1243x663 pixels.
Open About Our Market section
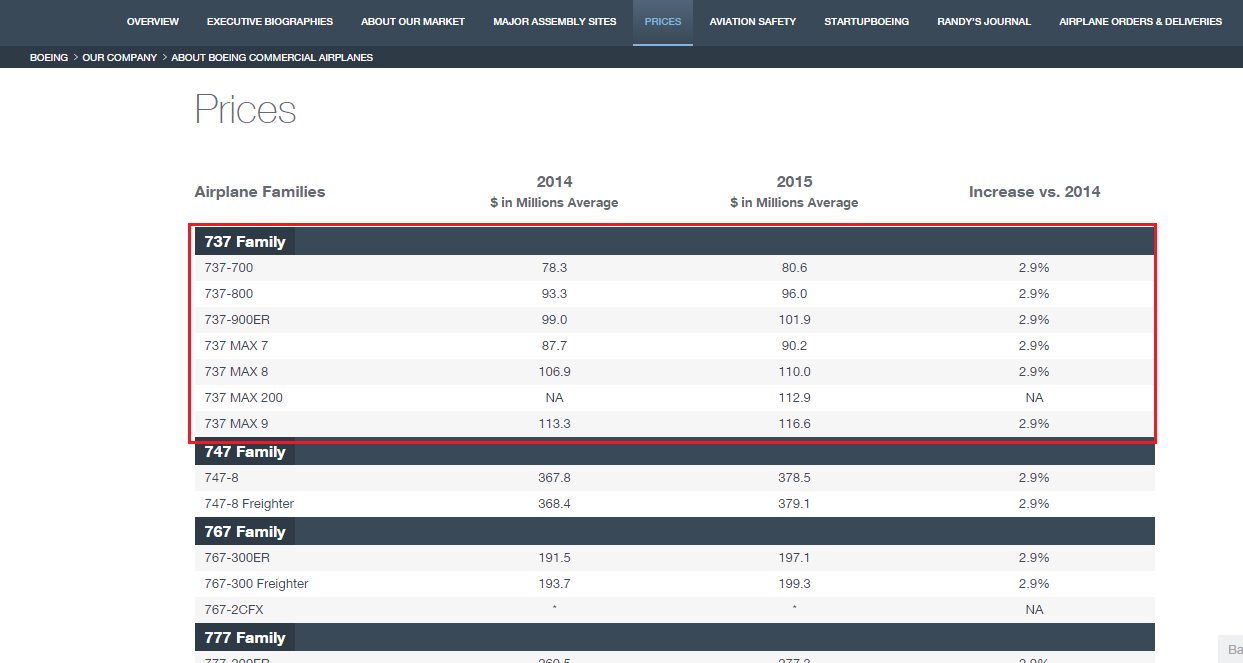point(413,22)
